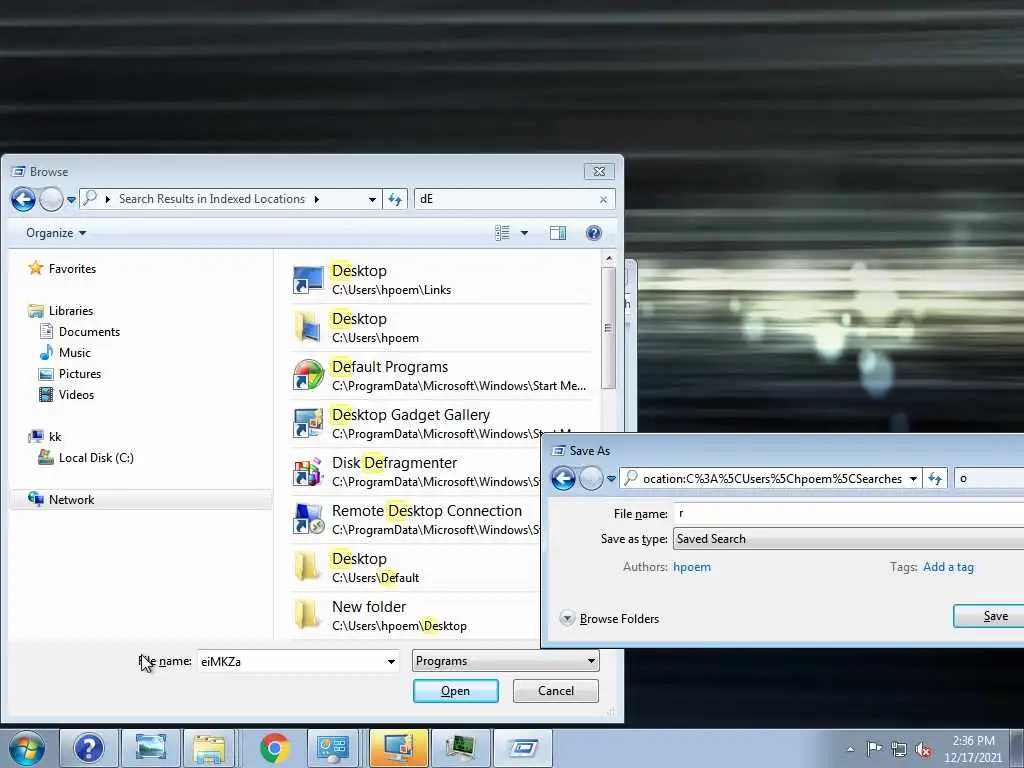Open the Programs file type dropdown
1024x768 pixels.
[505, 661]
